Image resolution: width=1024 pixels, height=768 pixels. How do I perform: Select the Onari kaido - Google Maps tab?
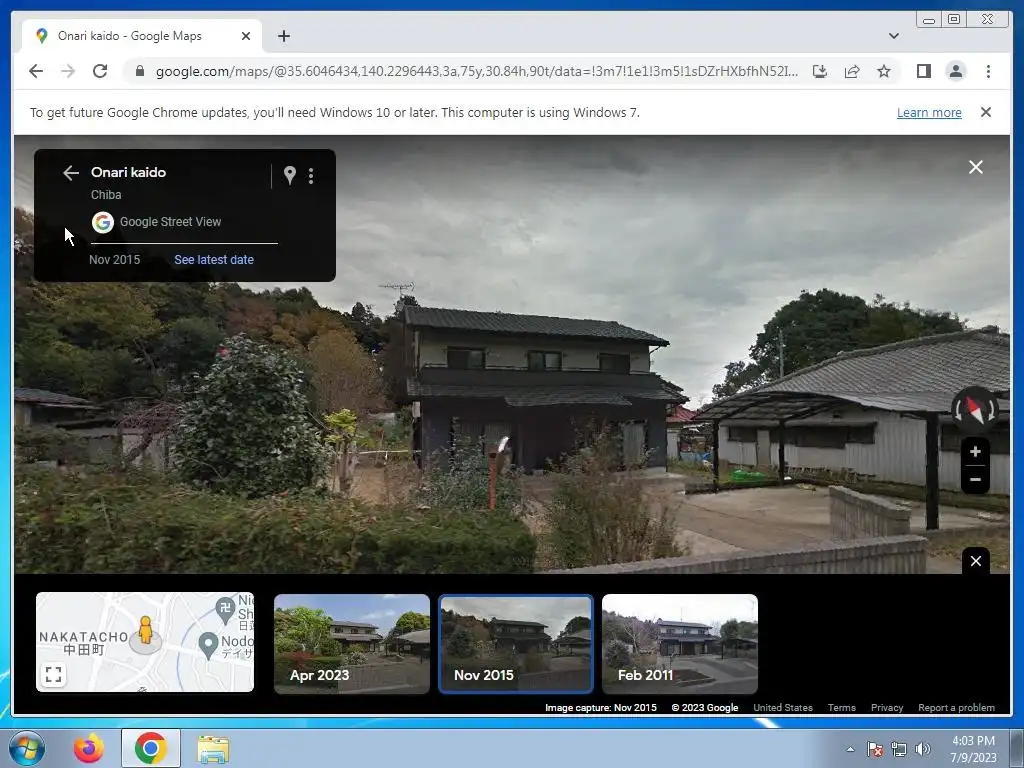142,36
